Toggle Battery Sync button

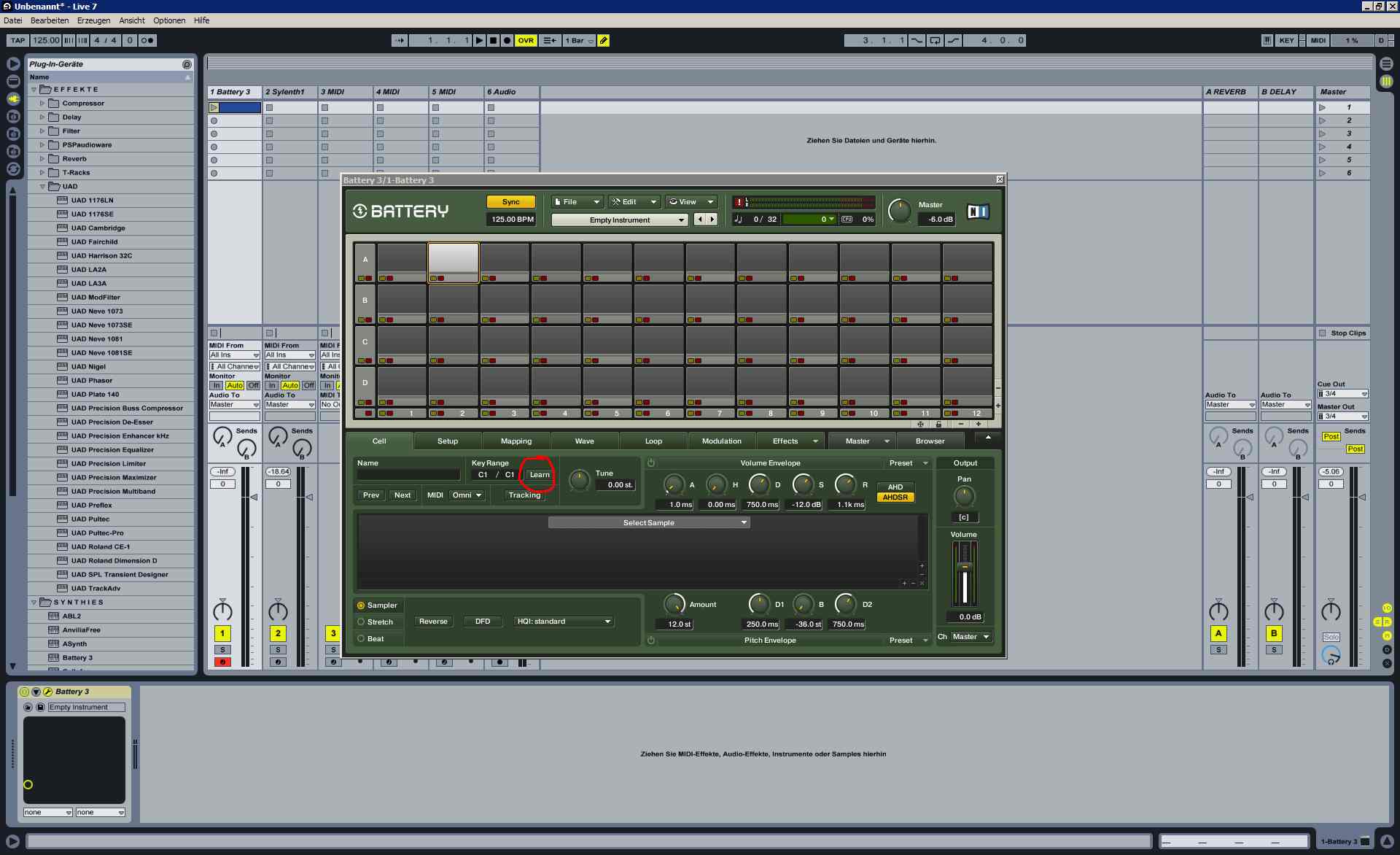click(x=511, y=202)
